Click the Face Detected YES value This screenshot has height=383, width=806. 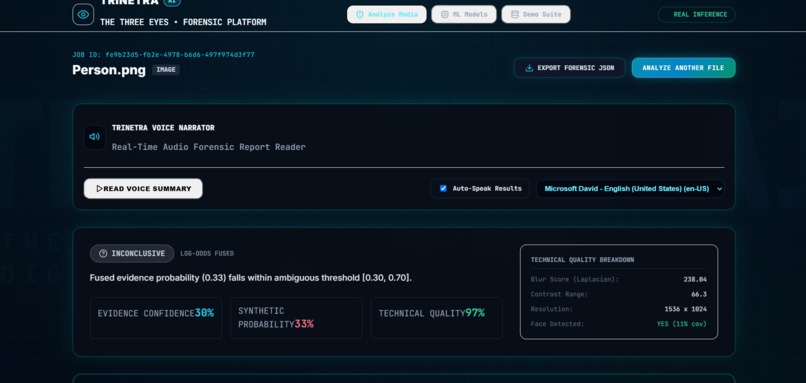[682, 324]
